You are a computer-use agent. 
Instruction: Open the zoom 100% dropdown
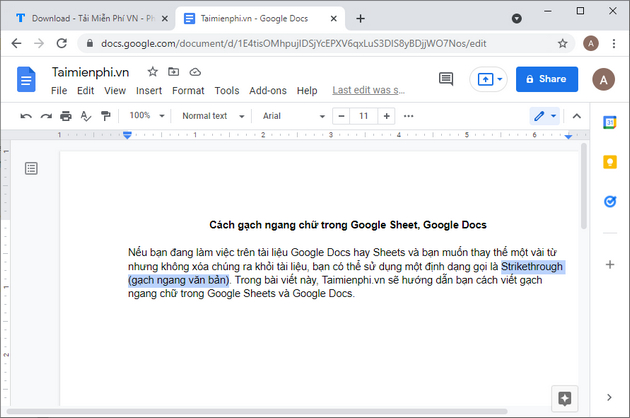point(147,116)
